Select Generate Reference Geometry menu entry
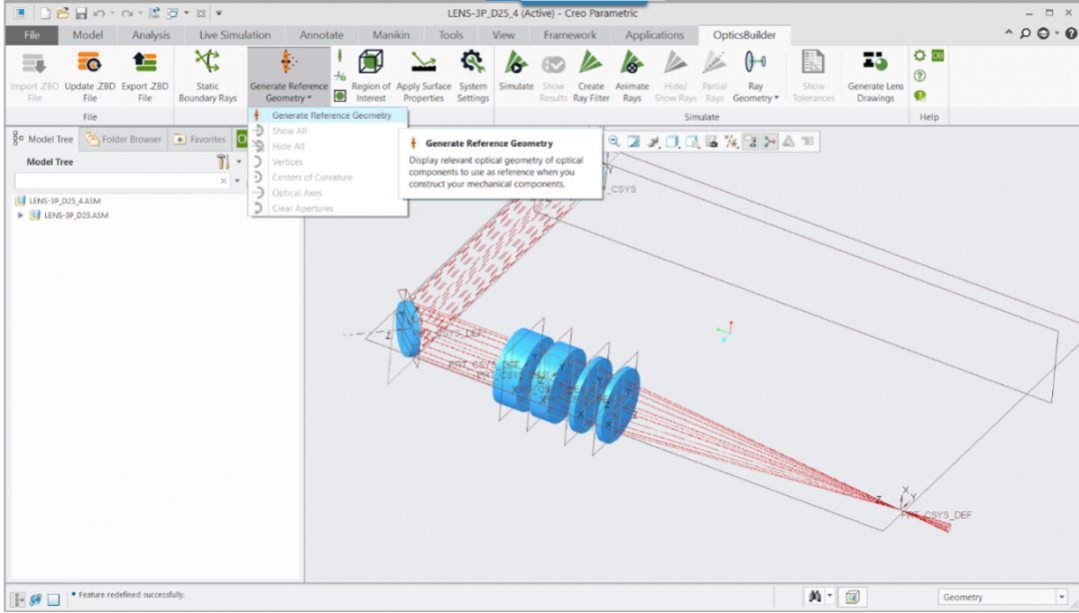The width and height of the screenshot is (1079, 613). coord(331,115)
